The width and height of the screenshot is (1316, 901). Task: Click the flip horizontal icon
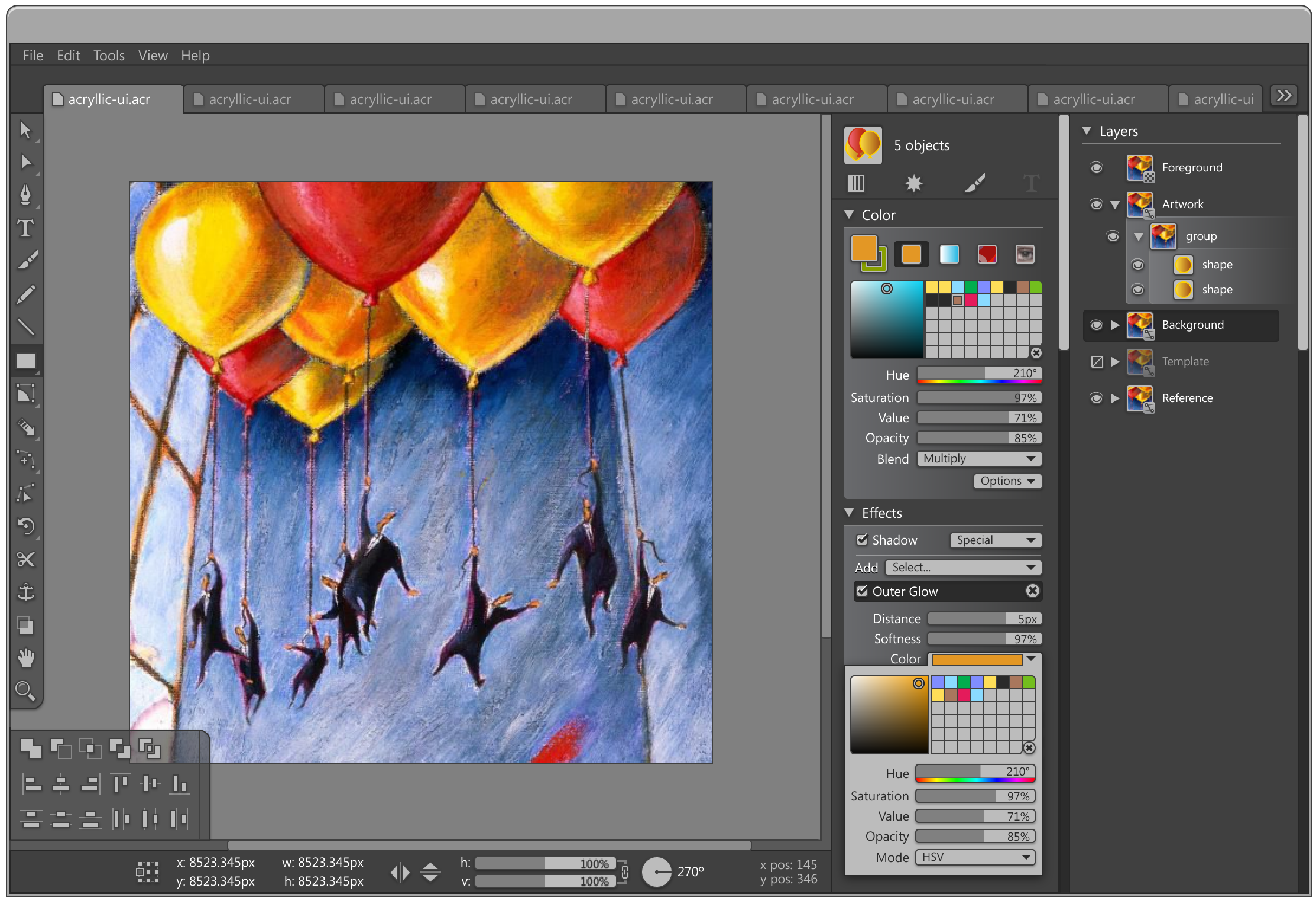(x=400, y=872)
